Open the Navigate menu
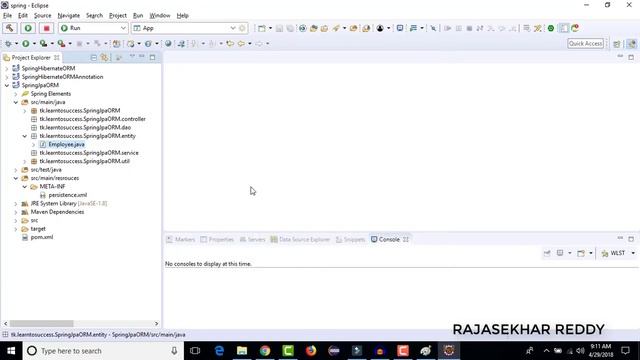The image size is (640, 360). point(69,16)
